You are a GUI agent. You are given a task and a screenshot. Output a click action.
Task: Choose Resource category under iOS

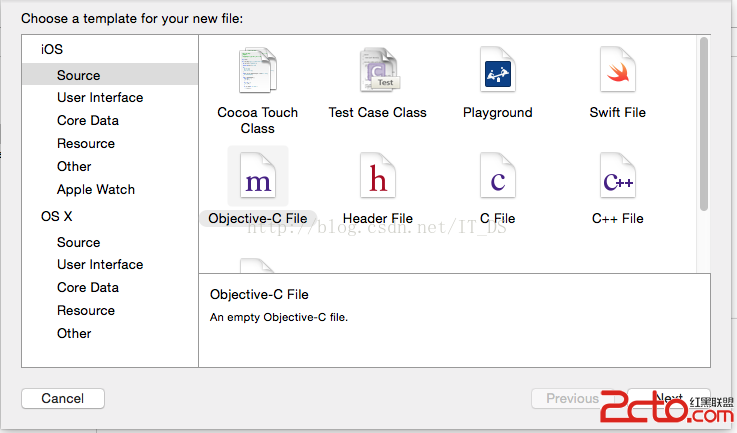[x=86, y=143]
